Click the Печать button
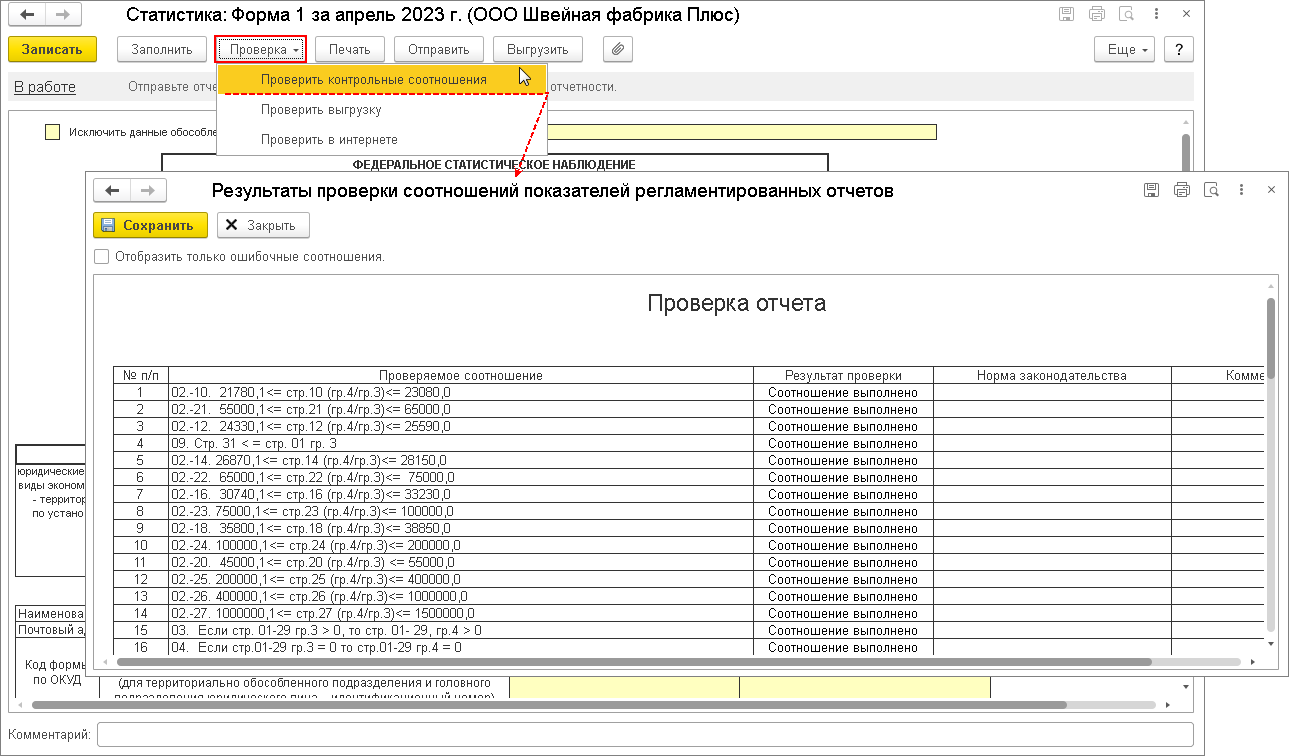Screen dimensions: 1291x756 pyautogui.click(x=350, y=49)
